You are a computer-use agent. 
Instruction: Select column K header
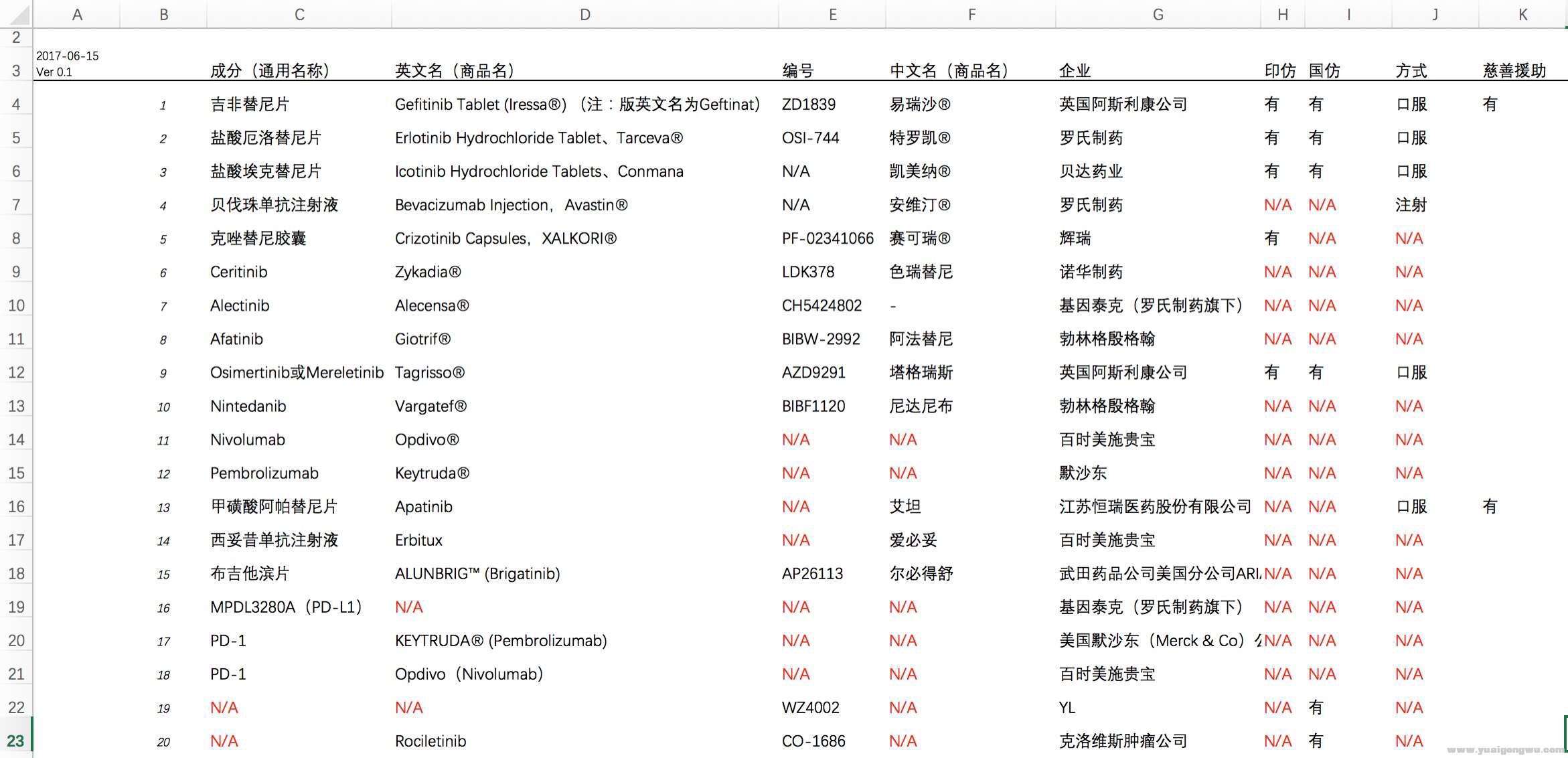(x=1522, y=14)
